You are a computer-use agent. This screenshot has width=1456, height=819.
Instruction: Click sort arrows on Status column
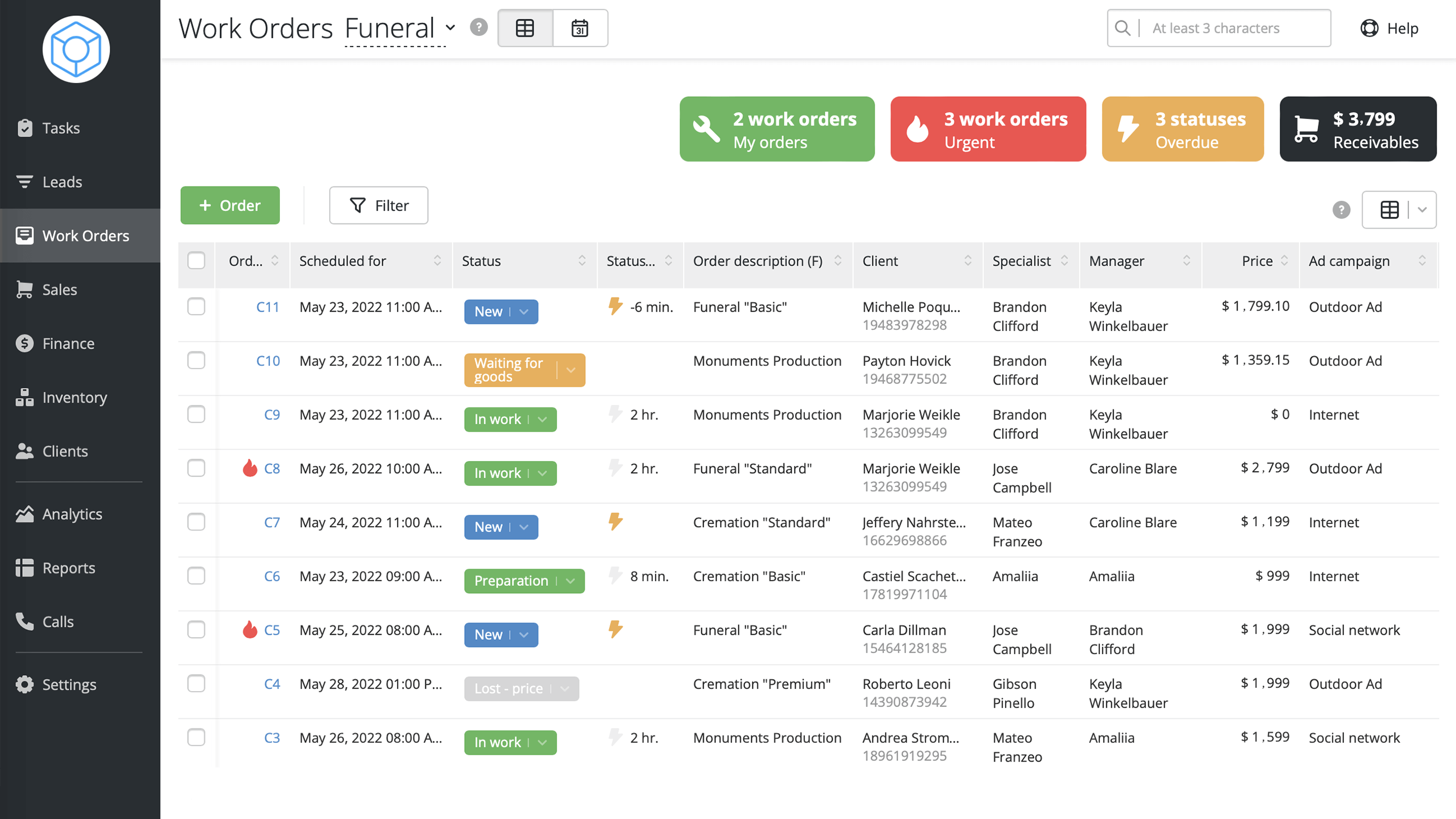[582, 260]
